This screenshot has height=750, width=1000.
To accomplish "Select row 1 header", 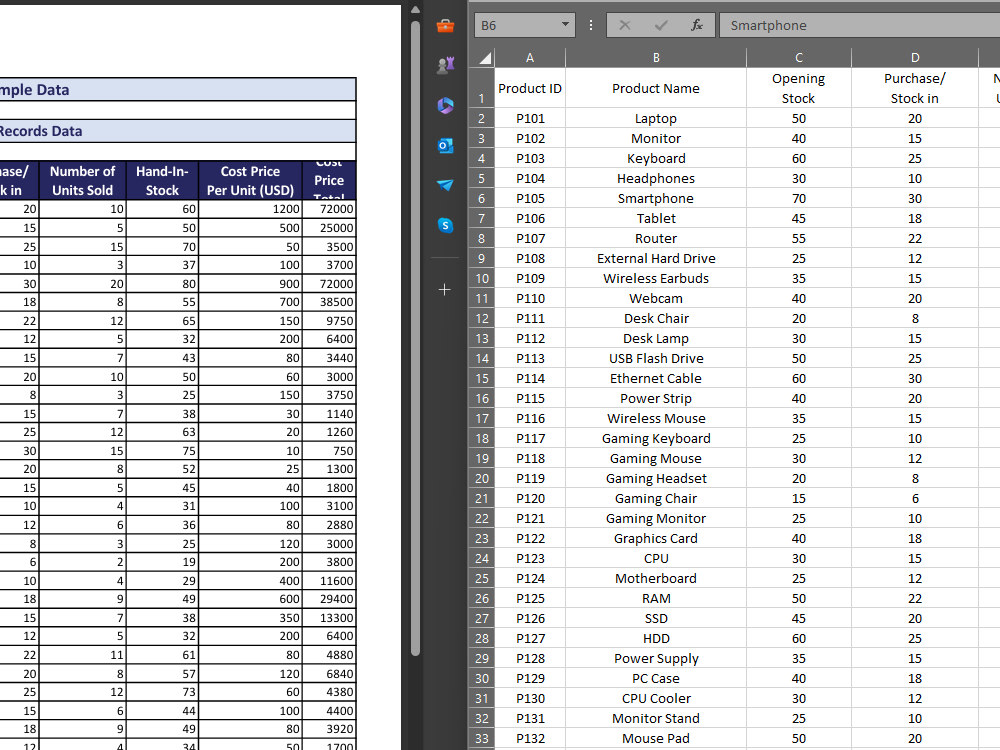I will [x=482, y=88].
